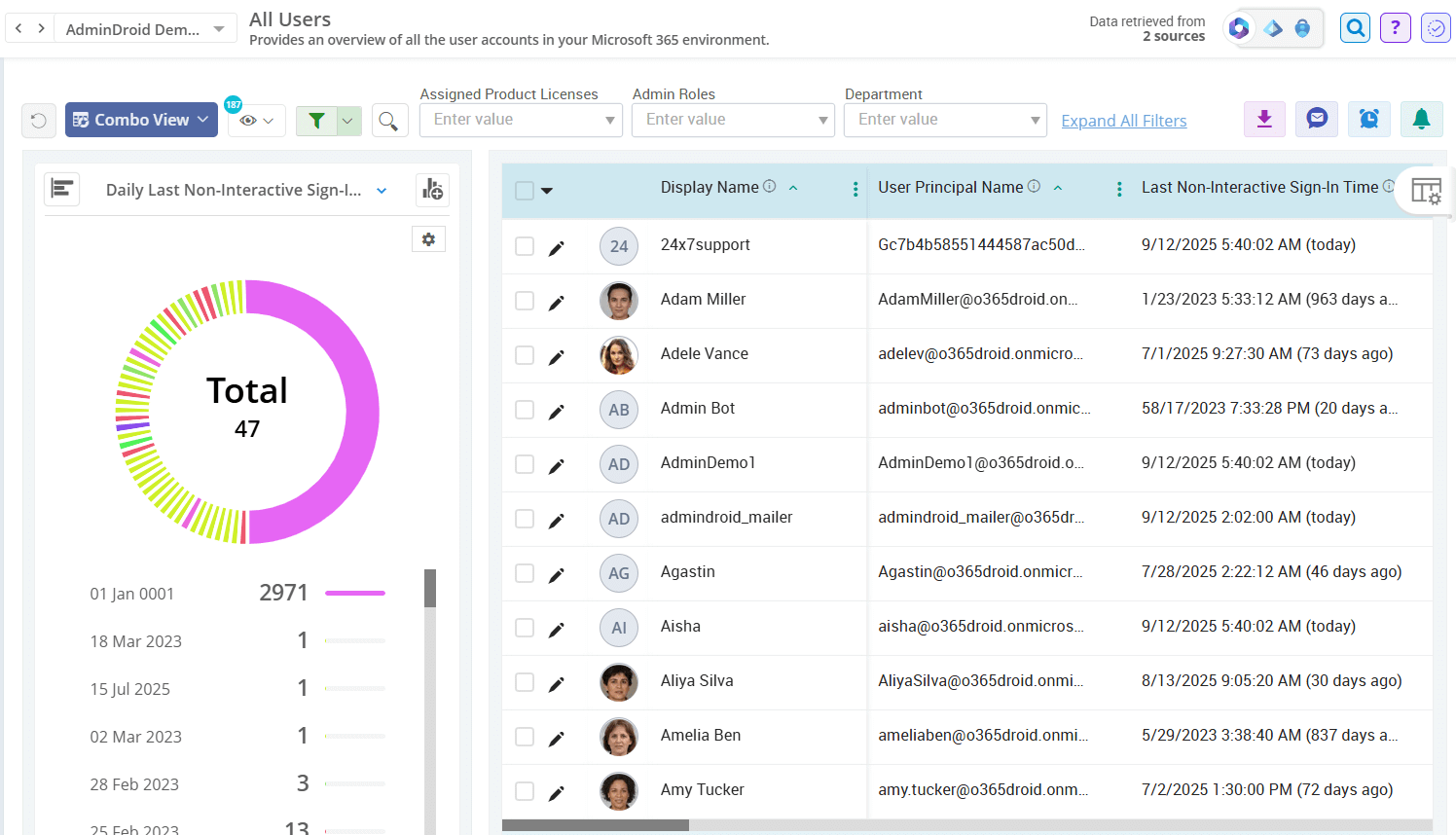Open alerts with the bell icon

[x=1422, y=118]
